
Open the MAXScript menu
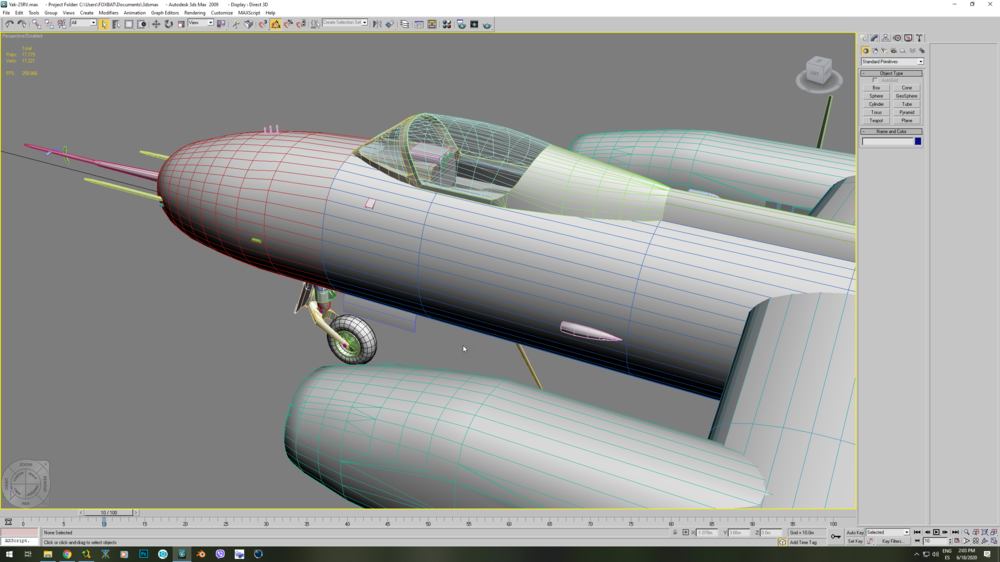pyautogui.click(x=249, y=13)
